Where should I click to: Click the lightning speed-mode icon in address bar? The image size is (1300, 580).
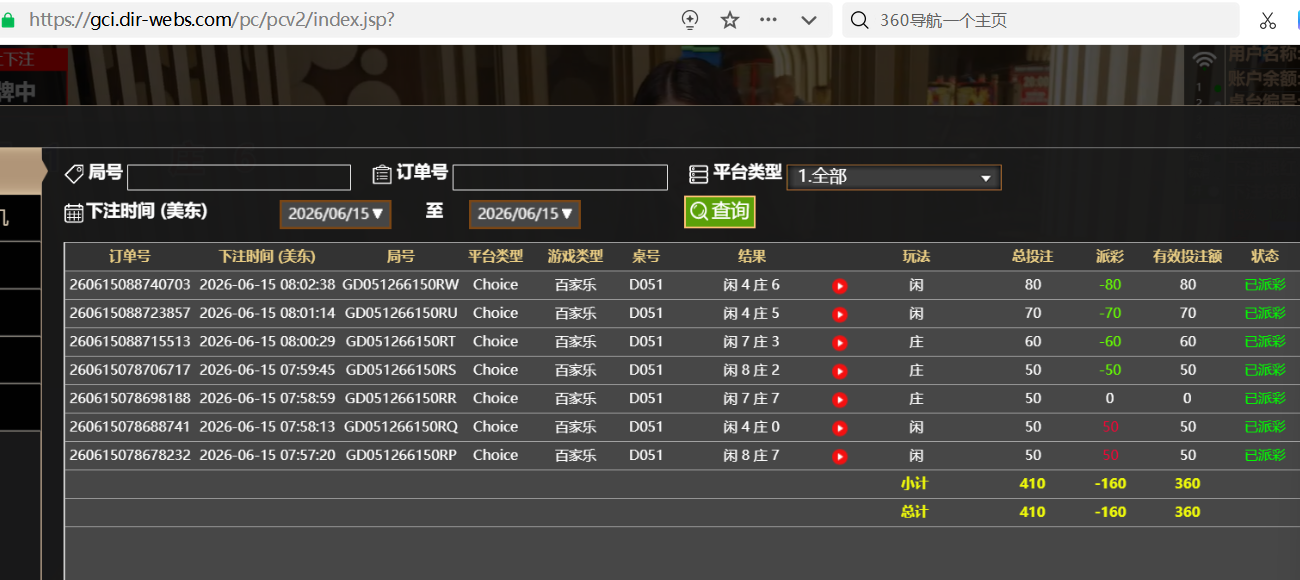click(689, 20)
